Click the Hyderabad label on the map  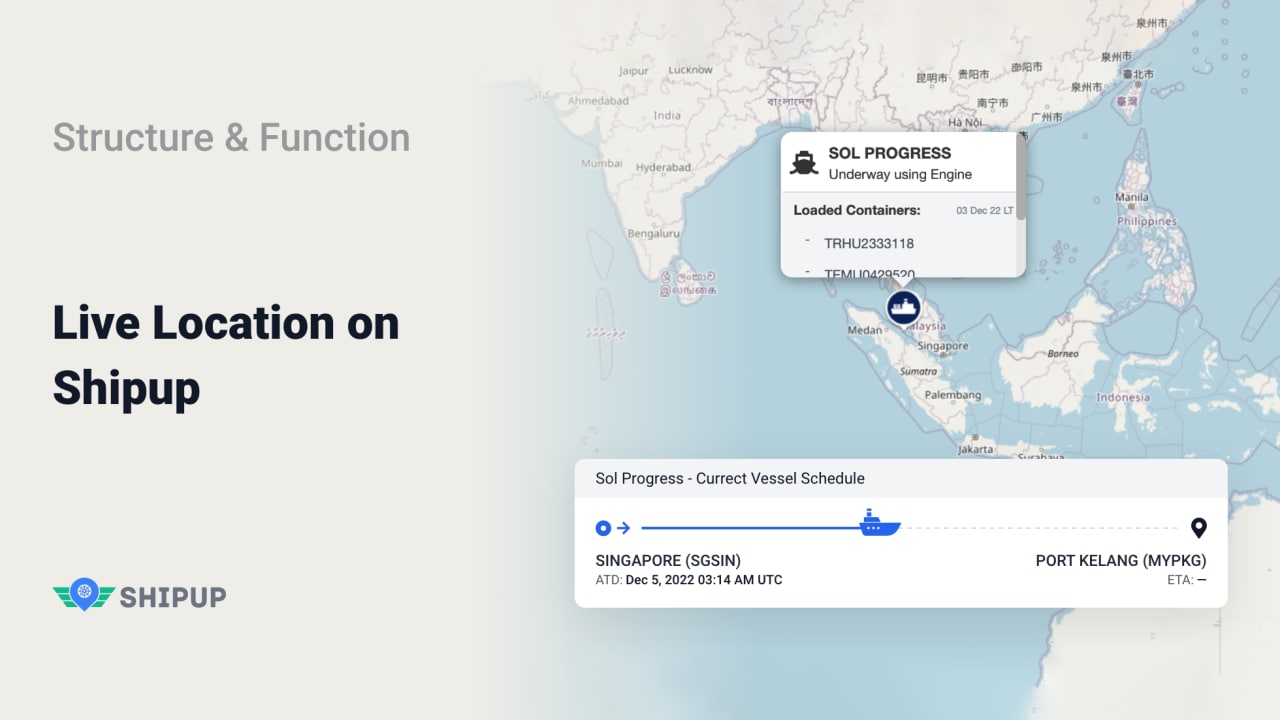click(663, 167)
